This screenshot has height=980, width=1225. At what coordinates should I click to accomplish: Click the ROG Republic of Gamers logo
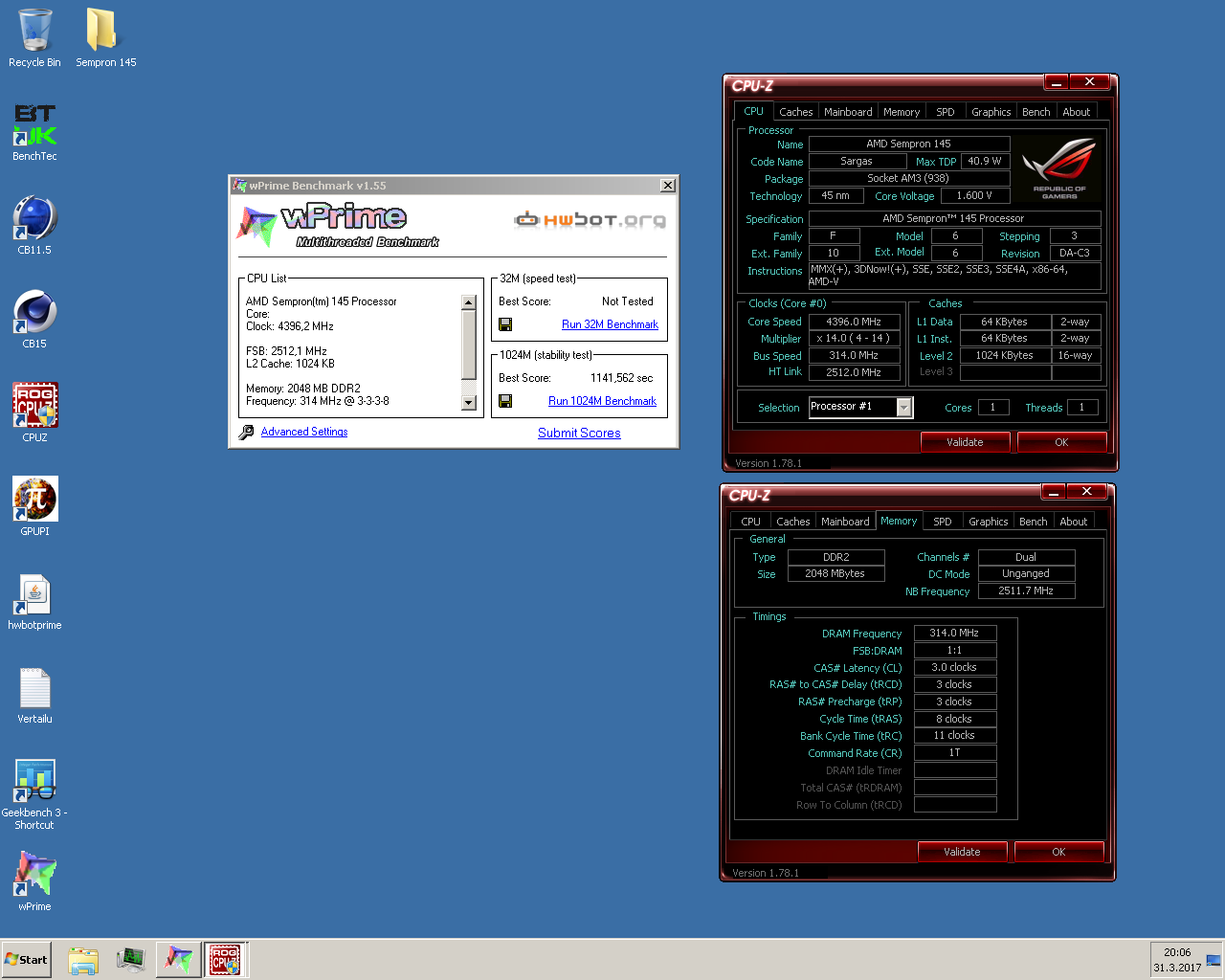coord(1058,168)
